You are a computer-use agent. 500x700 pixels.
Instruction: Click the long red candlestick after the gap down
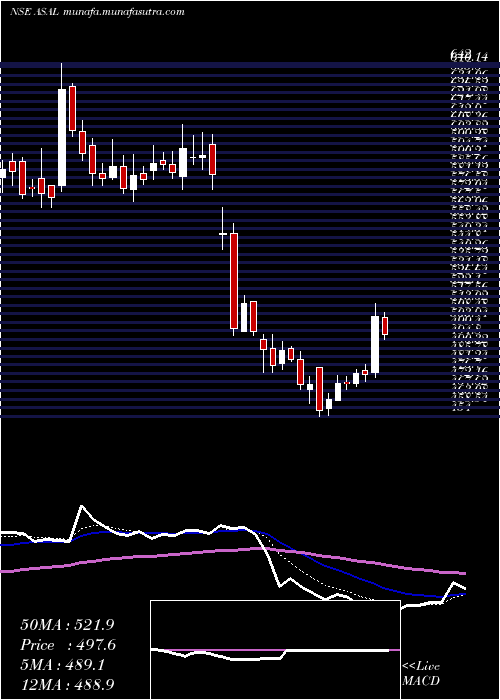pos(234,281)
